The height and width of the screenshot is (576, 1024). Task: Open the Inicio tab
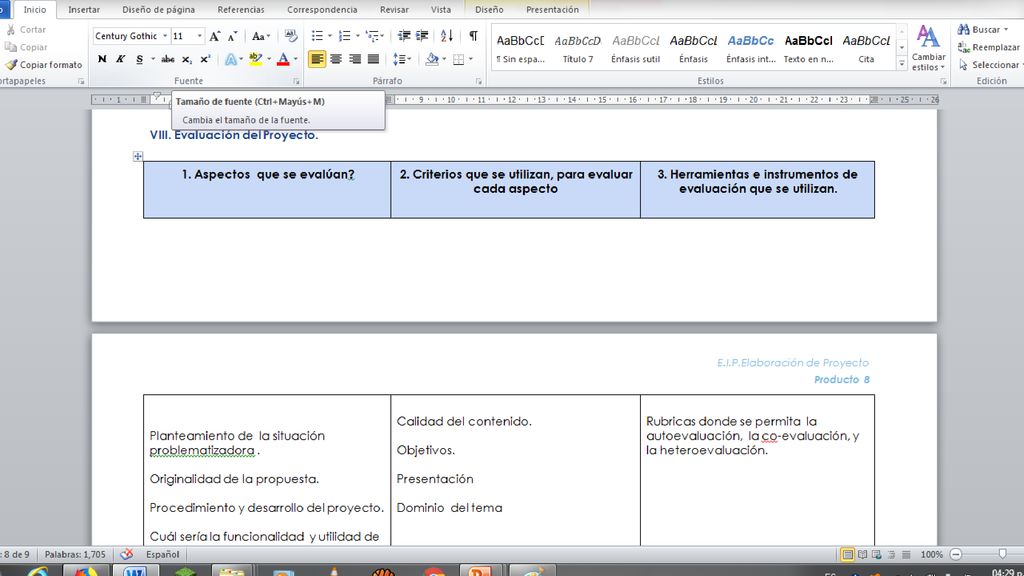pyautogui.click(x=35, y=10)
